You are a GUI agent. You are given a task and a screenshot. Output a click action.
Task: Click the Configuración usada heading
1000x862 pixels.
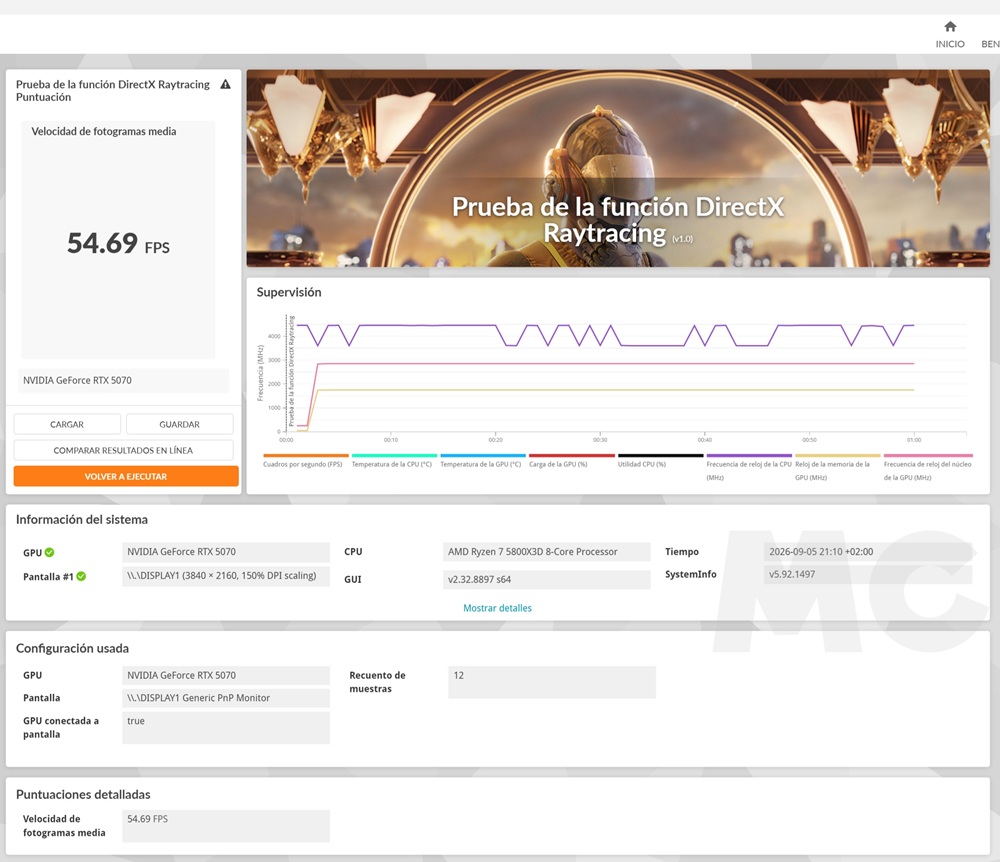72,648
